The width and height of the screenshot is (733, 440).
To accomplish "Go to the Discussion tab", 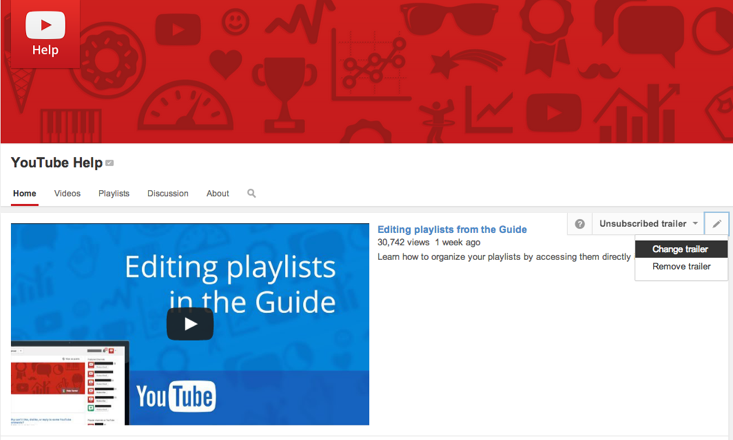I will click(168, 194).
